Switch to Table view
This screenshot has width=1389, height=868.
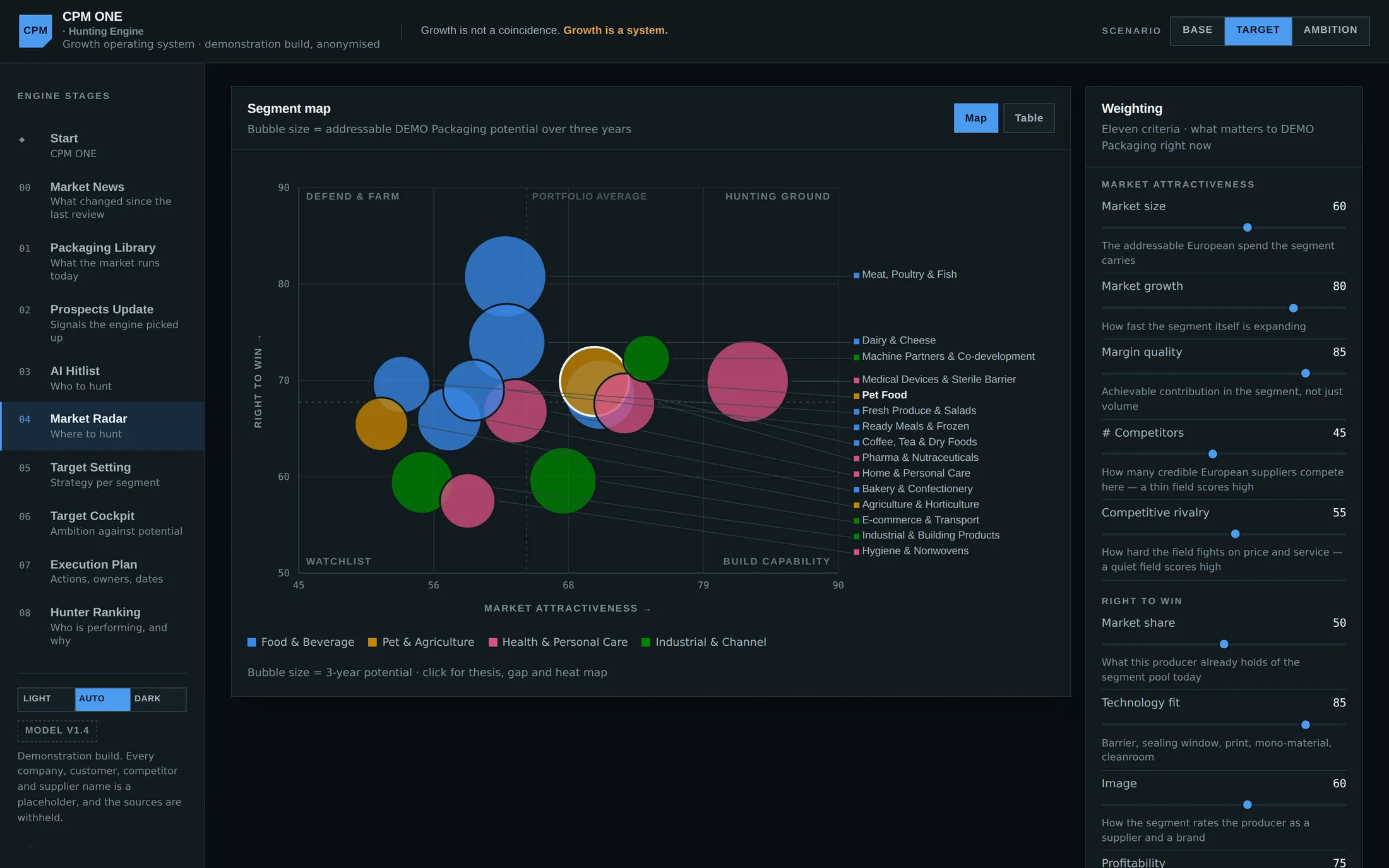click(1028, 118)
